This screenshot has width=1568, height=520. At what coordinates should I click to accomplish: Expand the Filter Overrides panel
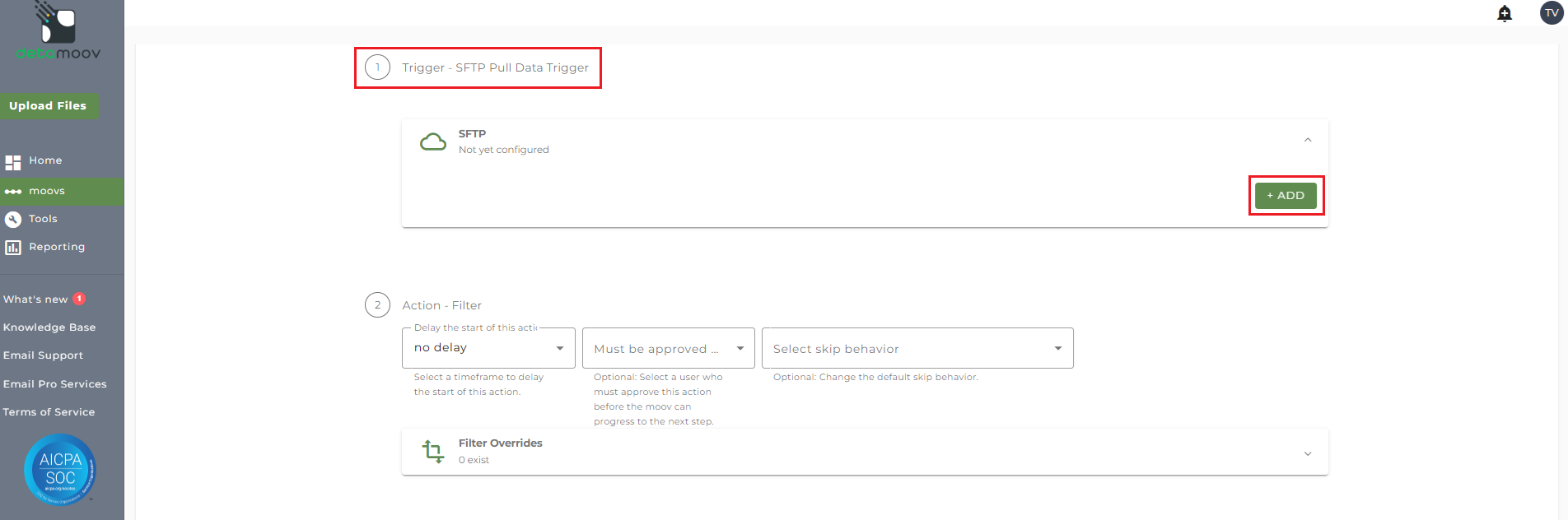point(1308,453)
